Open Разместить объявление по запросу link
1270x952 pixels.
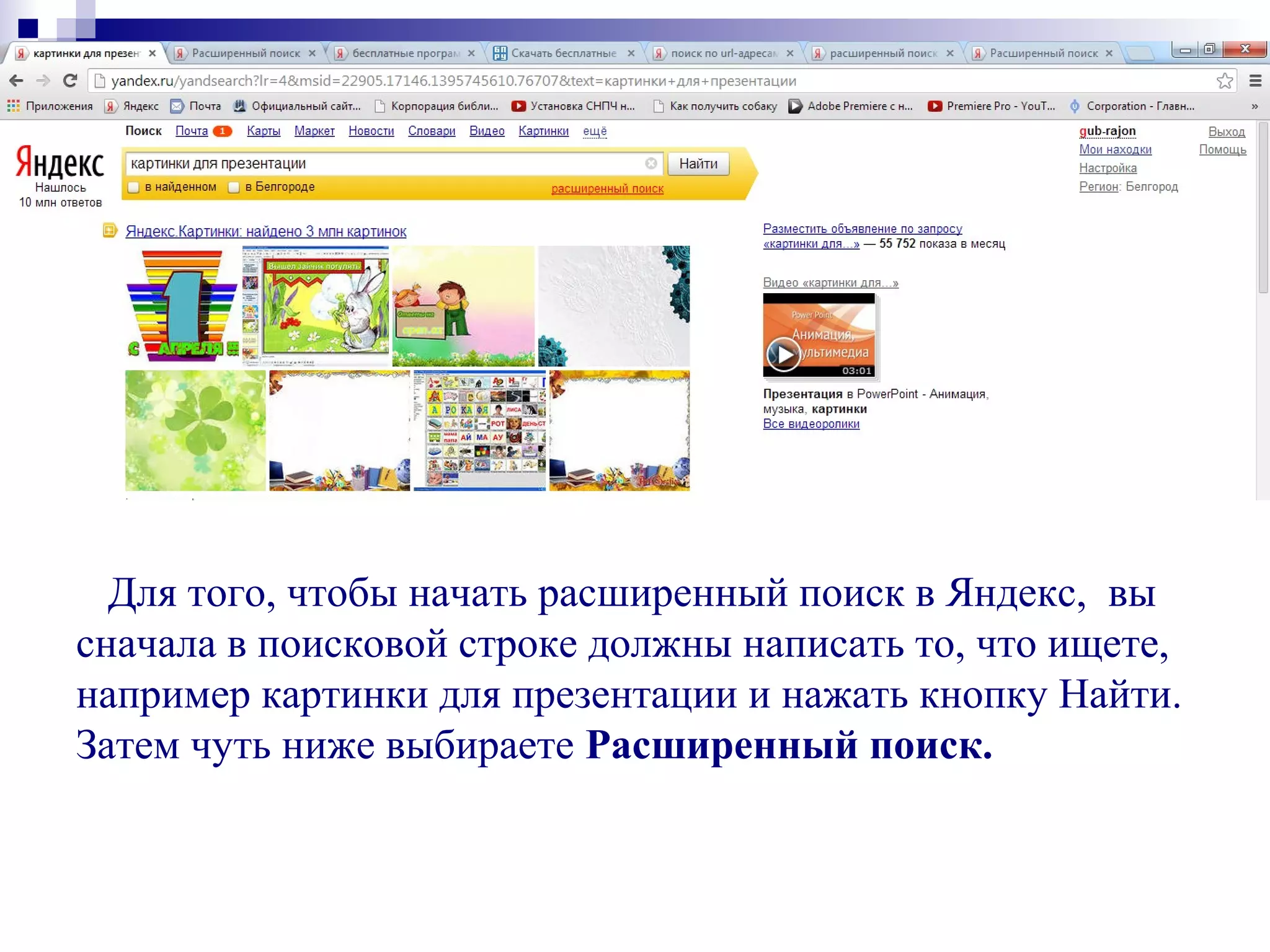863,236
